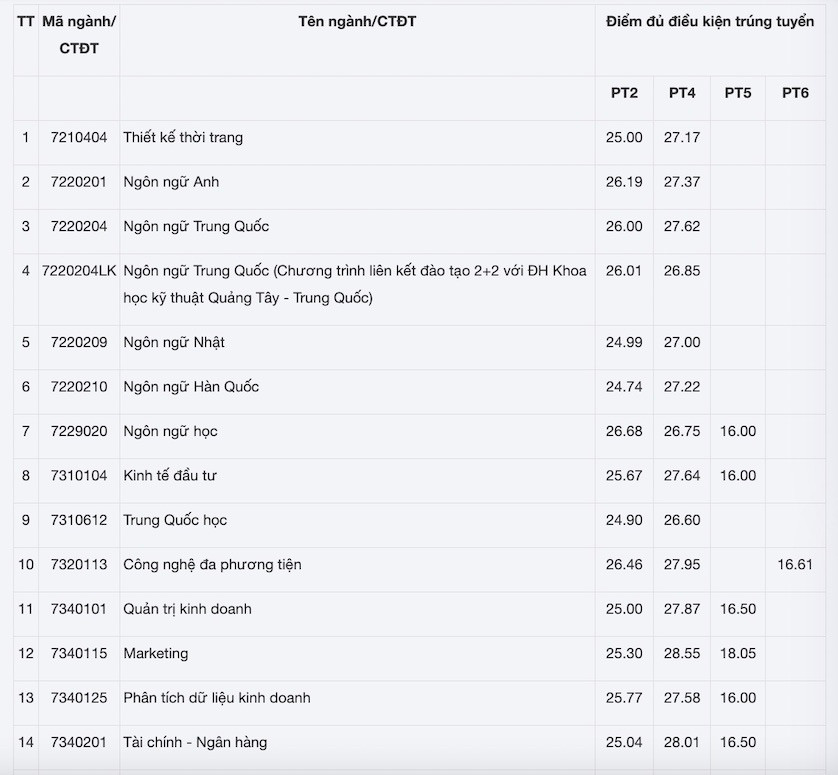Select the 'Kinh tế đầu tư' major name
The image size is (838, 775).
pyautogui.click(x=170, y=476)
